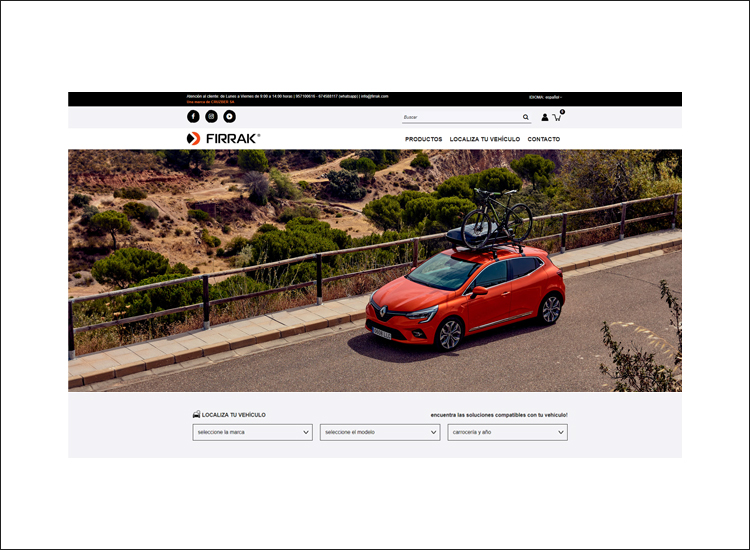Click the info@firrak.com email link
This screenshot has height=550, width=750.
(x=374, y=96)
